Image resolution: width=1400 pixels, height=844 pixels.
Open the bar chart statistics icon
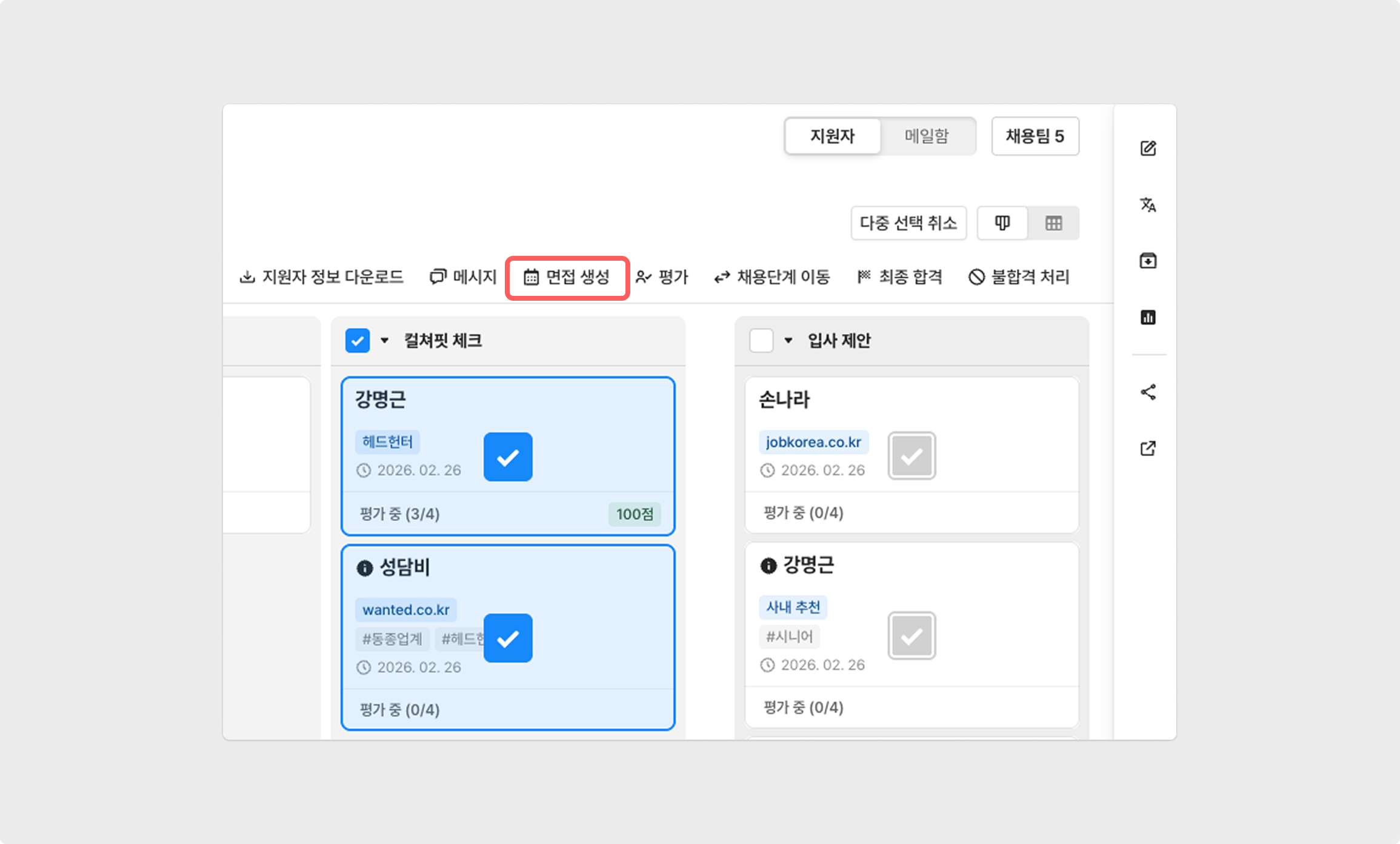[1148, 317]
